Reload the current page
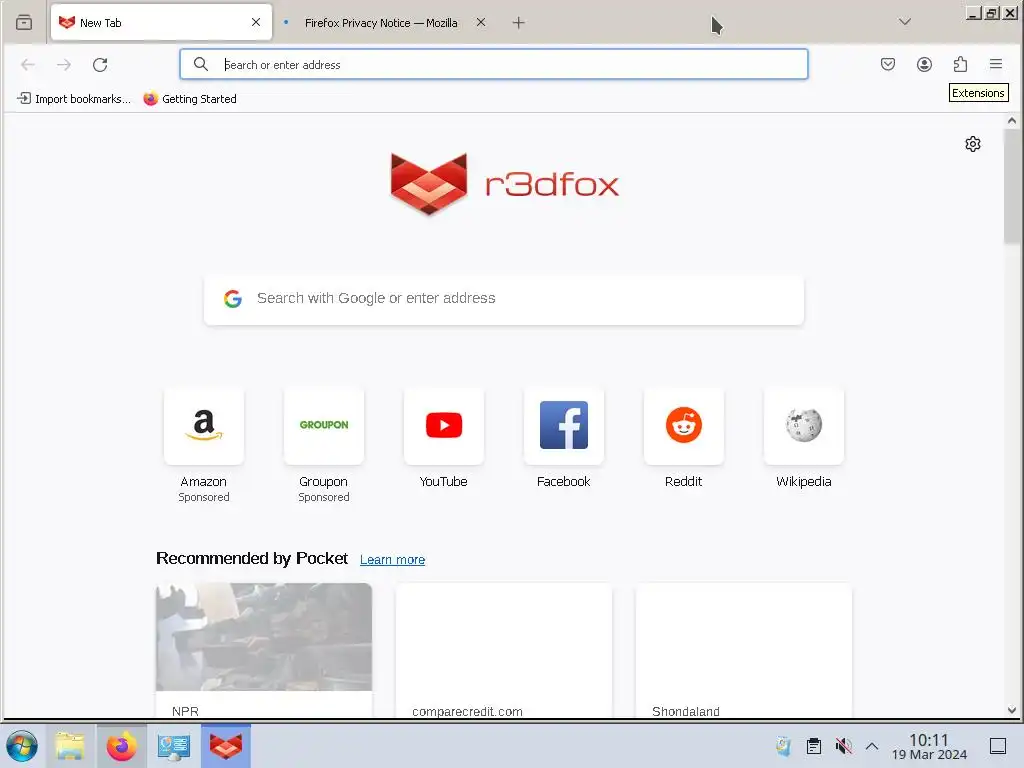This screenshot has height=768, width=1024. (100, 64)
